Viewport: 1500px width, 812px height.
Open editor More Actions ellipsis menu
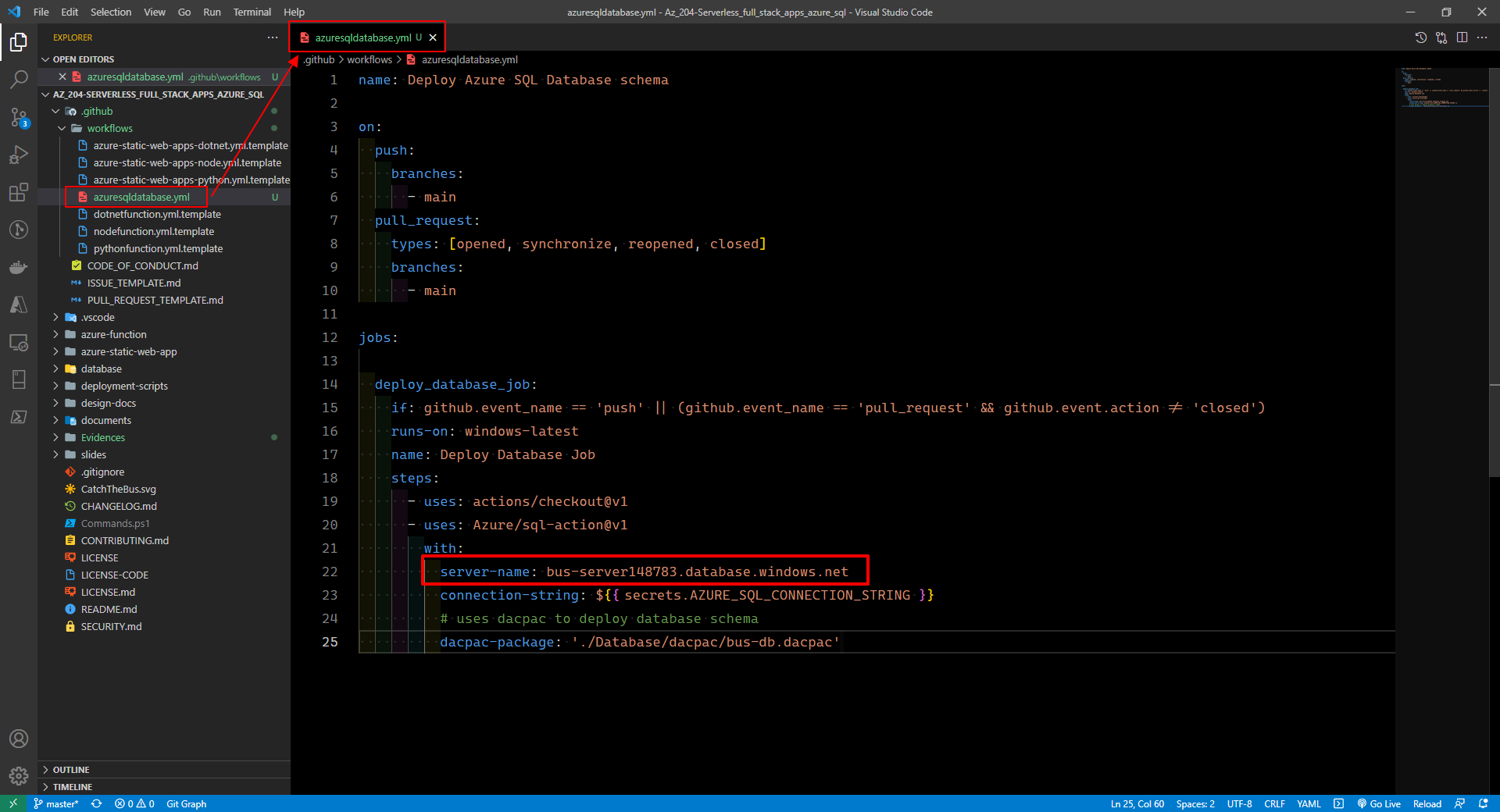pyautogui.click(x=1482, y=37)
